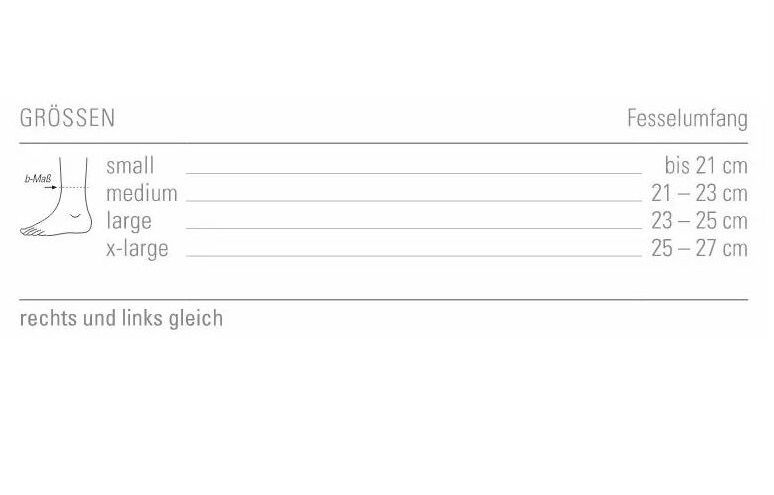Click the 21 – 23 cm value
Screen dimensions: 774x495
[x=699, y=193]
